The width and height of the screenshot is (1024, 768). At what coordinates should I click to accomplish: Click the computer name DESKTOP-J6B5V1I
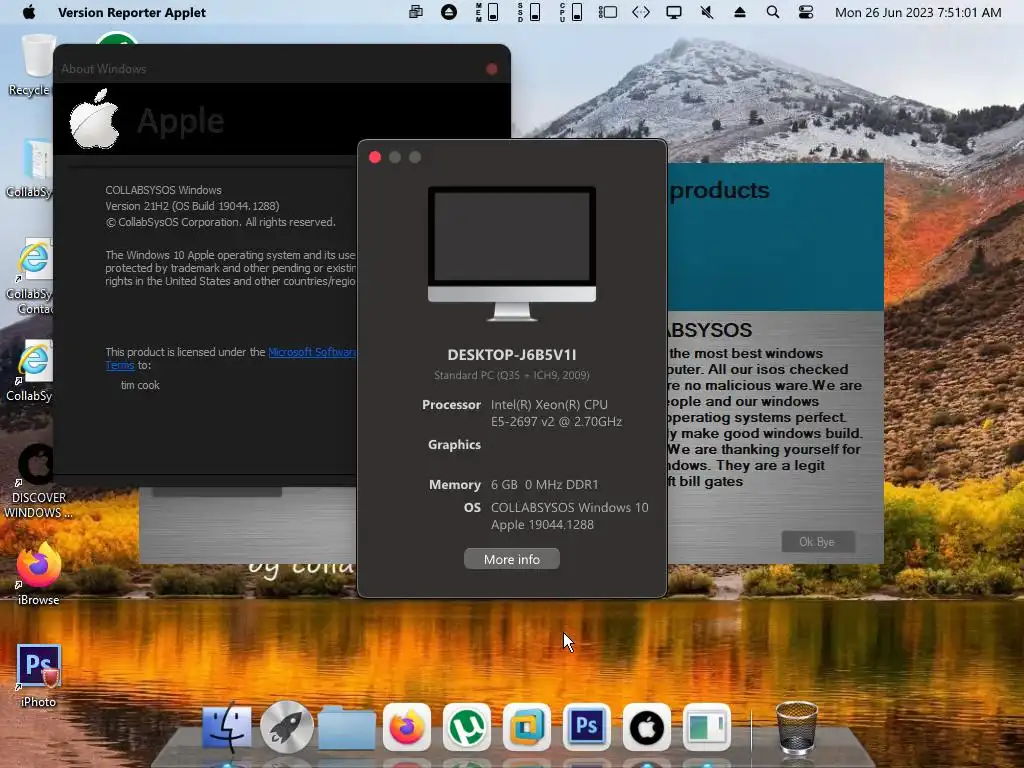point(511,355)
